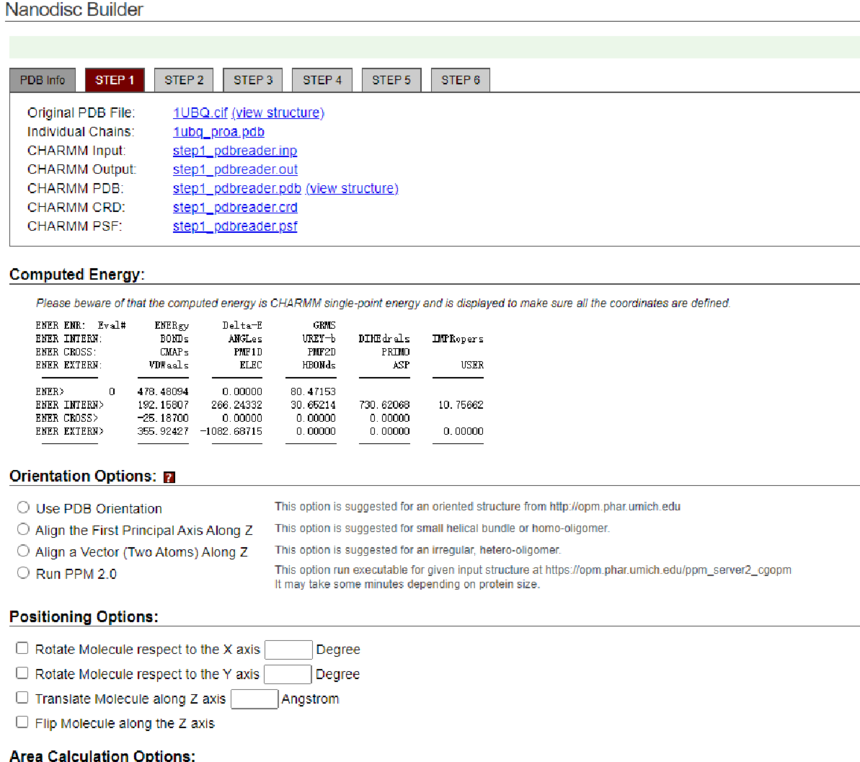Select the STEP 4 tab
Screen dimensions: 860x762
pos(322,80)
